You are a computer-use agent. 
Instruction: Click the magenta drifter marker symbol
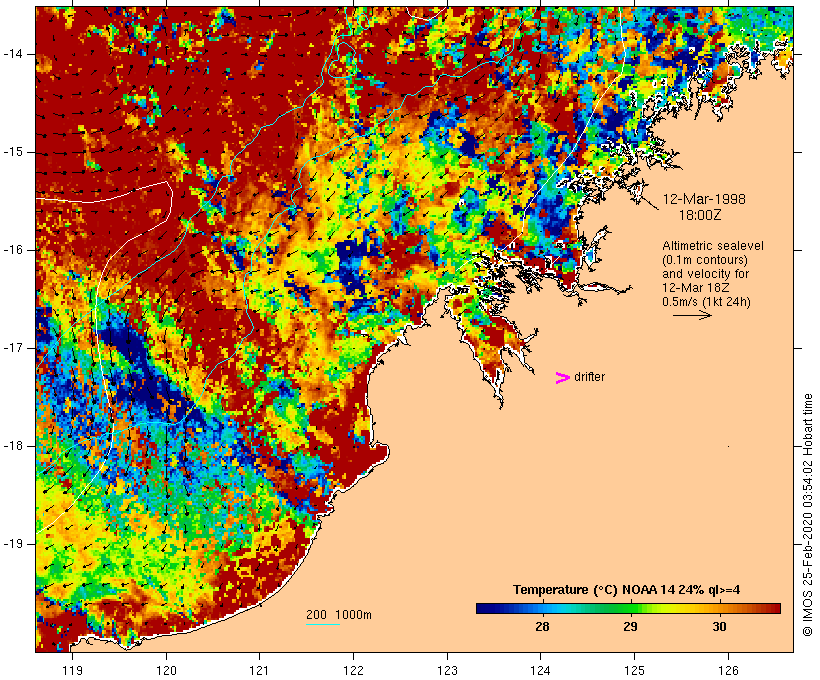click(x=563, y=378)
